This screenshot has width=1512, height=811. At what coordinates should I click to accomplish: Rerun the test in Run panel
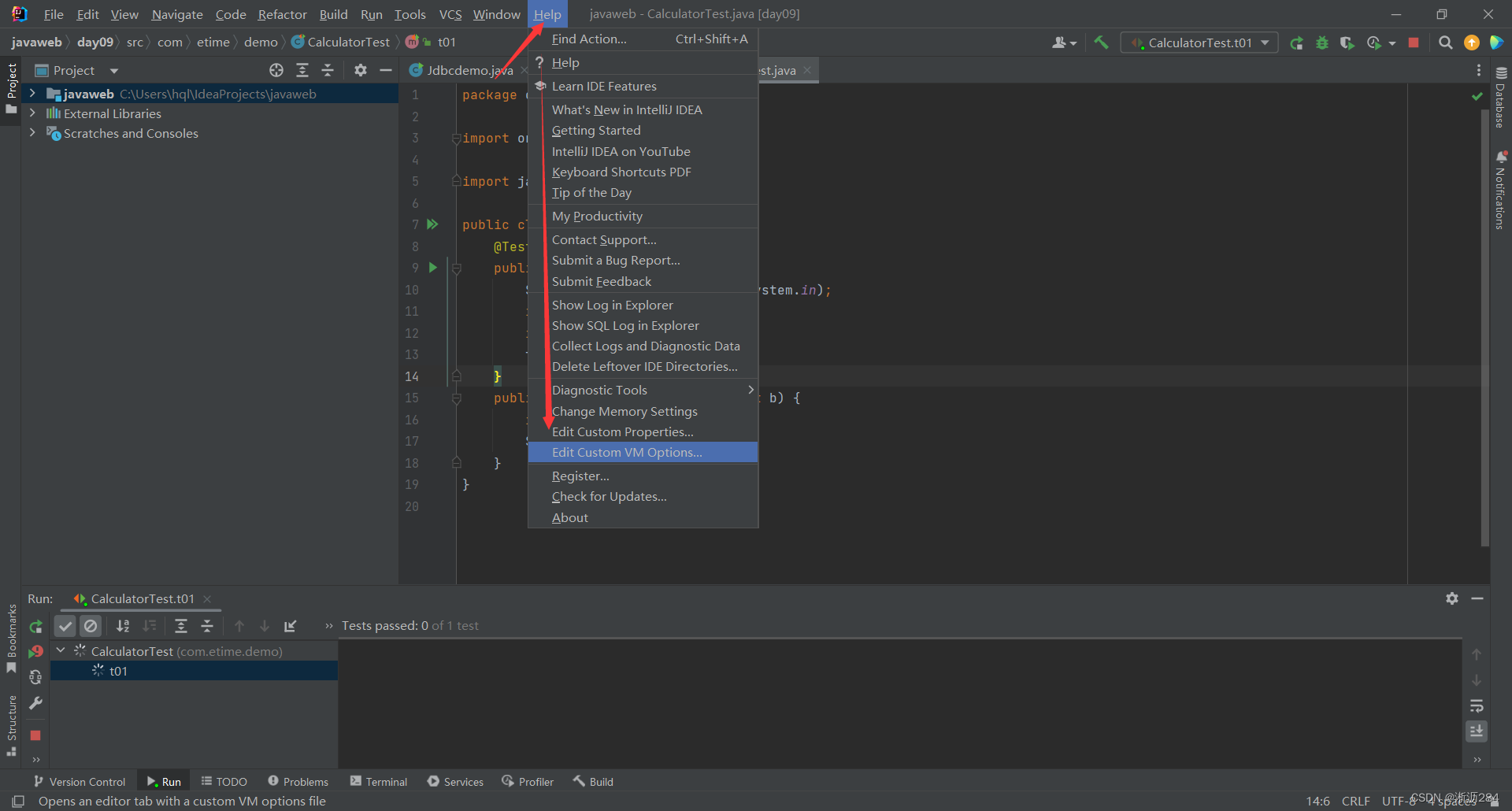pyautogui.click(x=36, y=626)
